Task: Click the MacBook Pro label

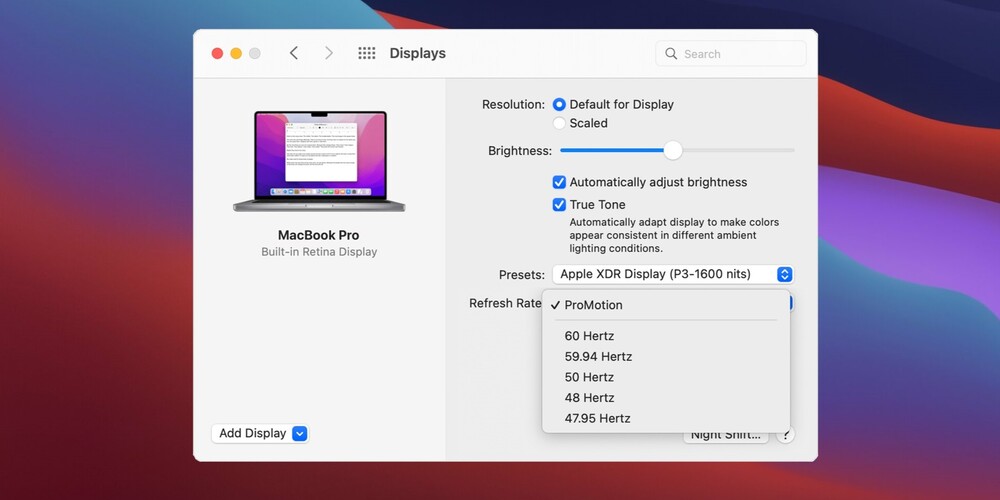Action: pos(319,235)
